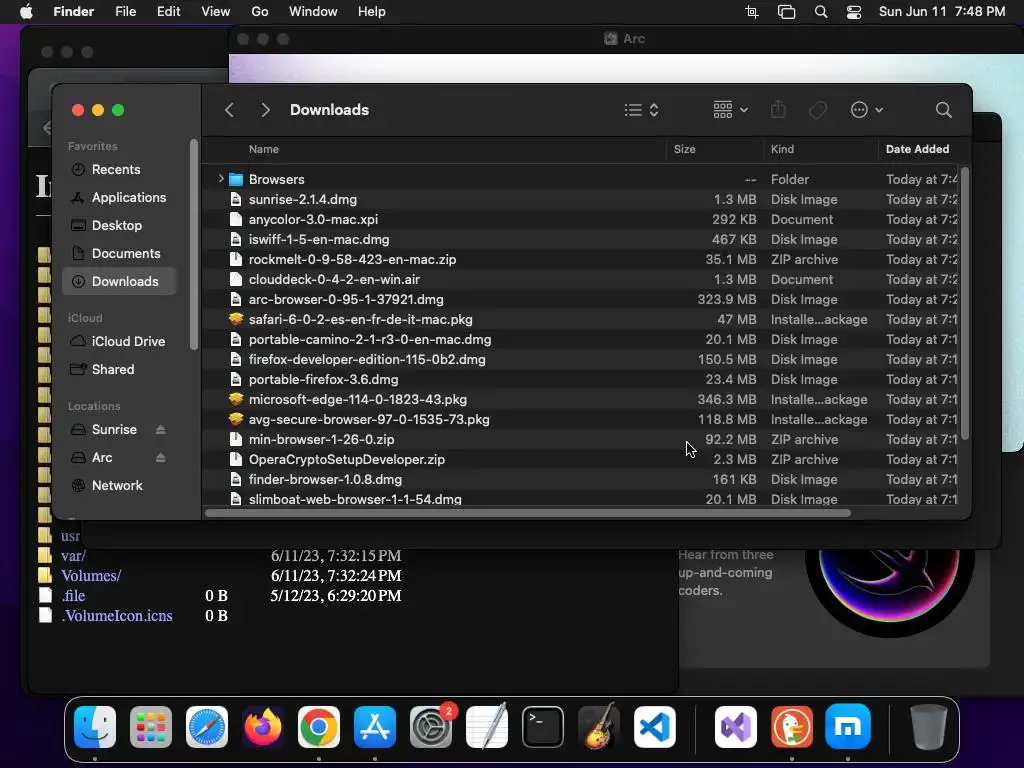Open Terminal from the Dock

543,727
